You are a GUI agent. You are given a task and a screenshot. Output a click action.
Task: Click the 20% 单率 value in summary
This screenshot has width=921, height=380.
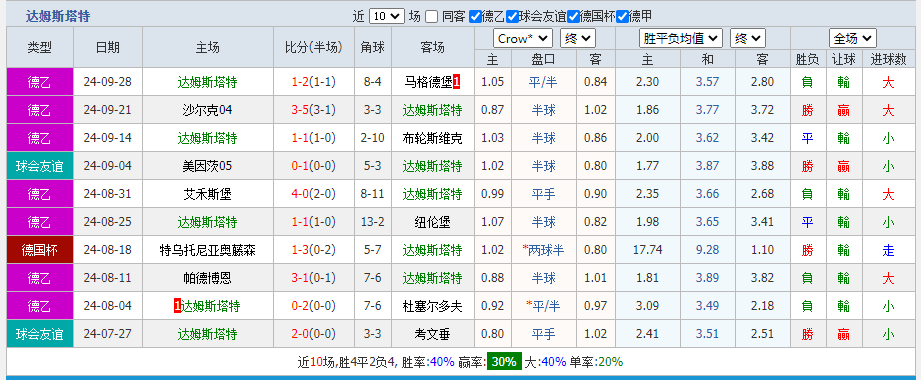coord(611,362)
